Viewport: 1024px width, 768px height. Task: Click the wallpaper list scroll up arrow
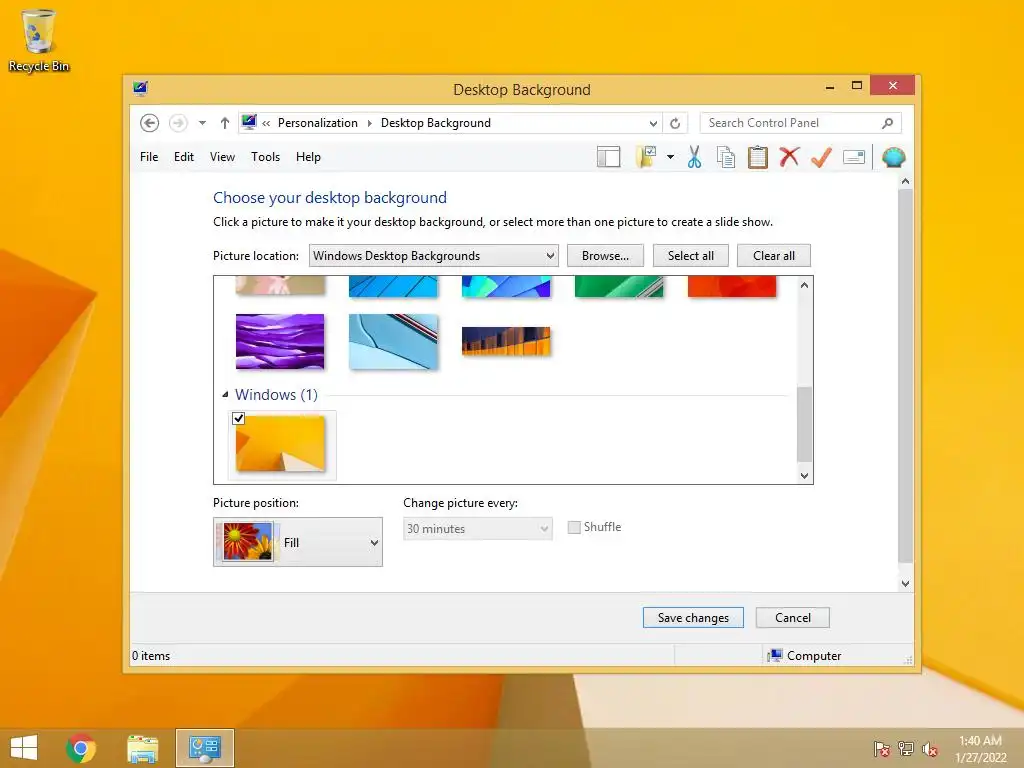click(805, 285)
